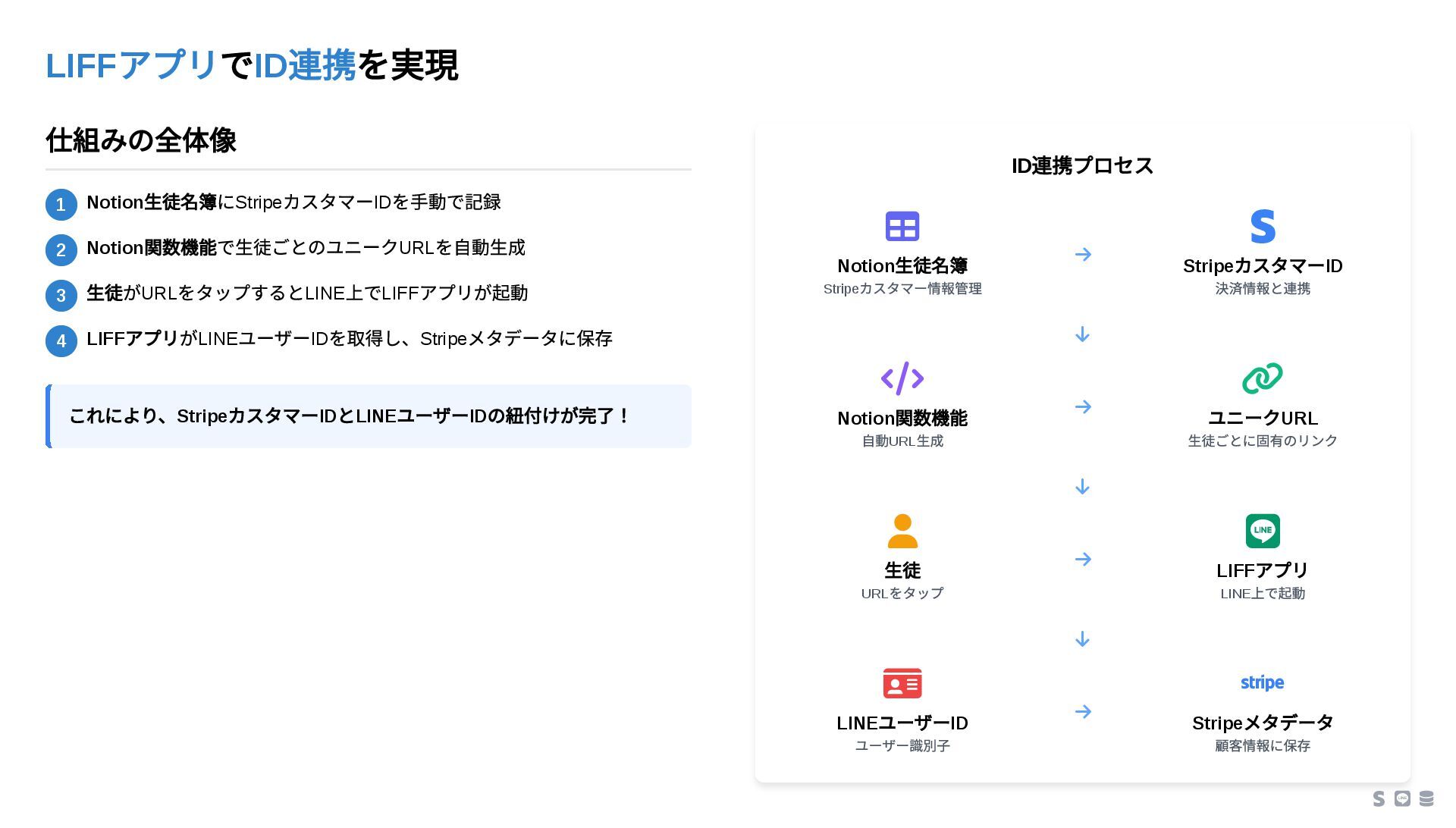Click the down arrow below 自動URL生成 row

tap(1083, 487)
